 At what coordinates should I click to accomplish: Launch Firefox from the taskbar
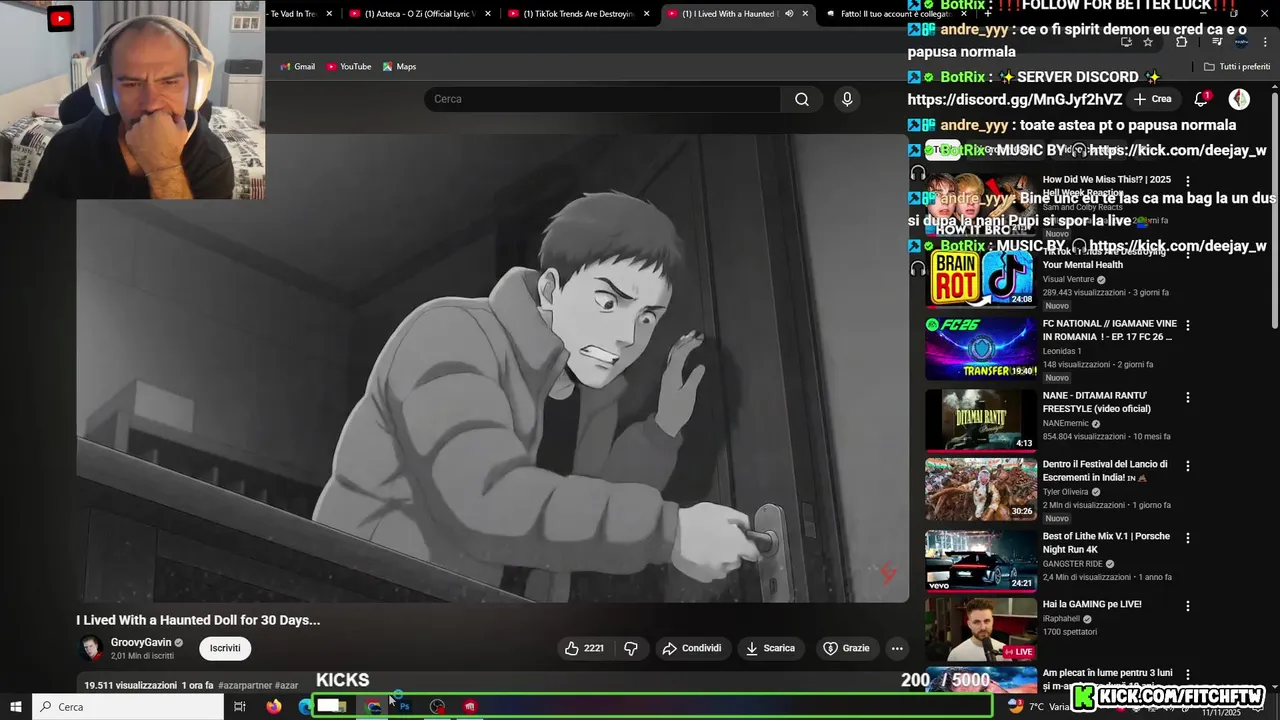click(274, 707)
